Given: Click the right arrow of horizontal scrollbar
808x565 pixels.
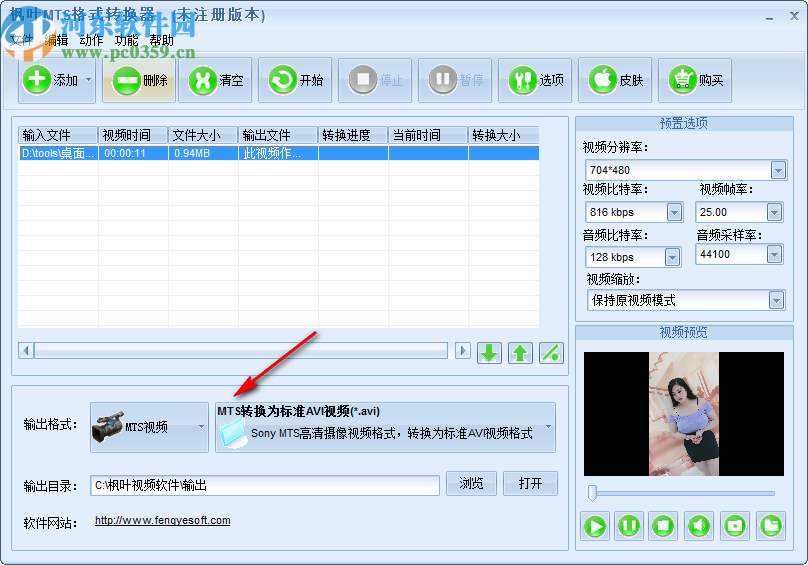Looking at the screenshot, I should [463, 351].
